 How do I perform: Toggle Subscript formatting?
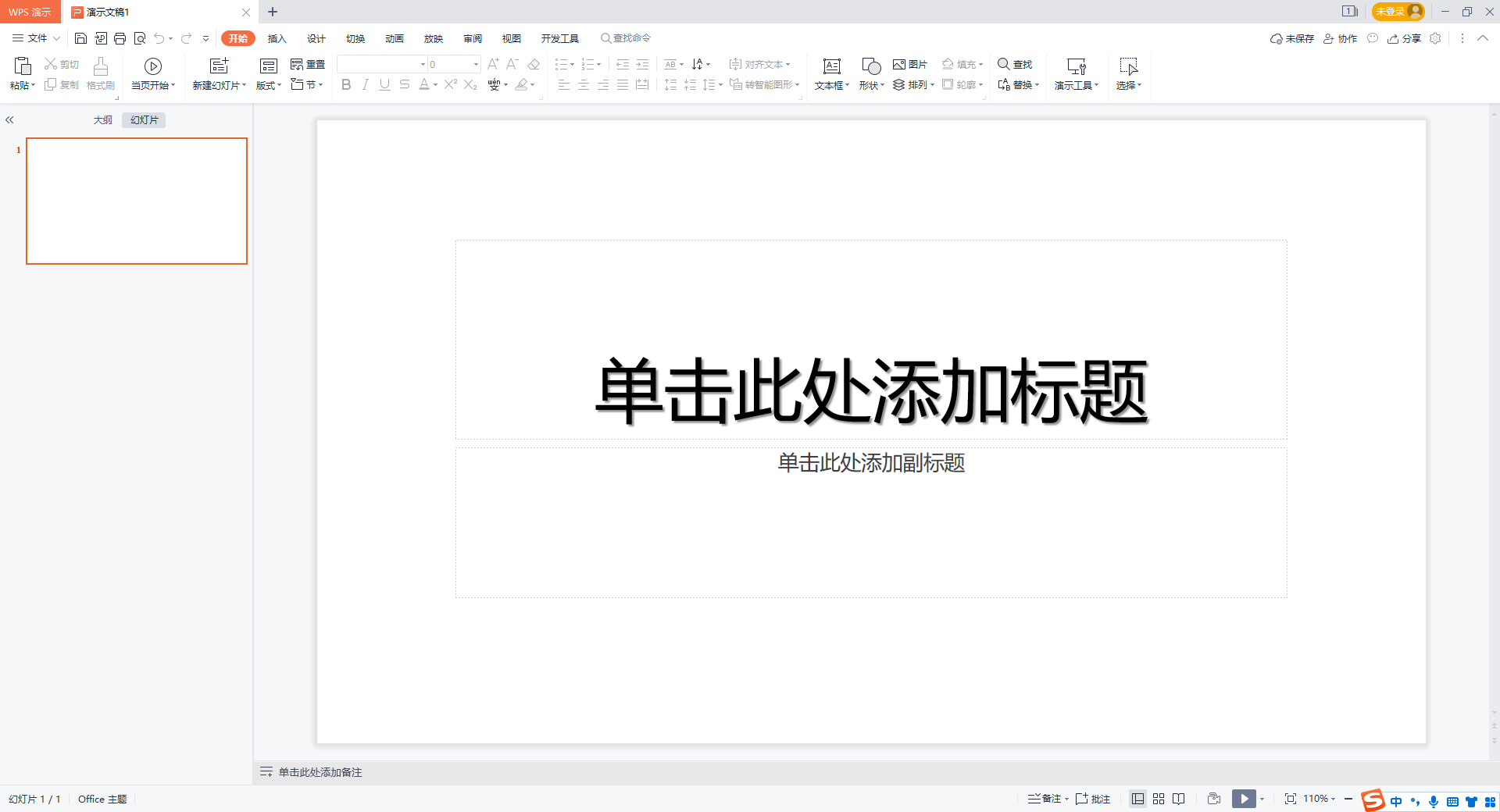470,84
